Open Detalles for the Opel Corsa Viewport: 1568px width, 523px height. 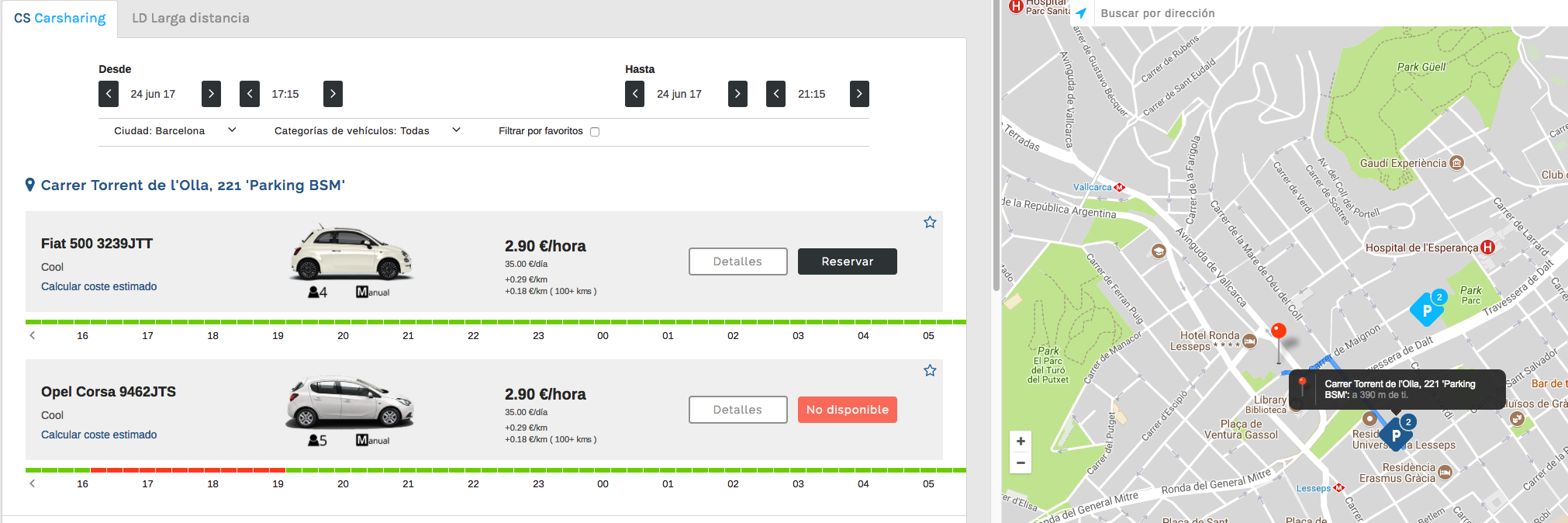[x=737, y=410]
